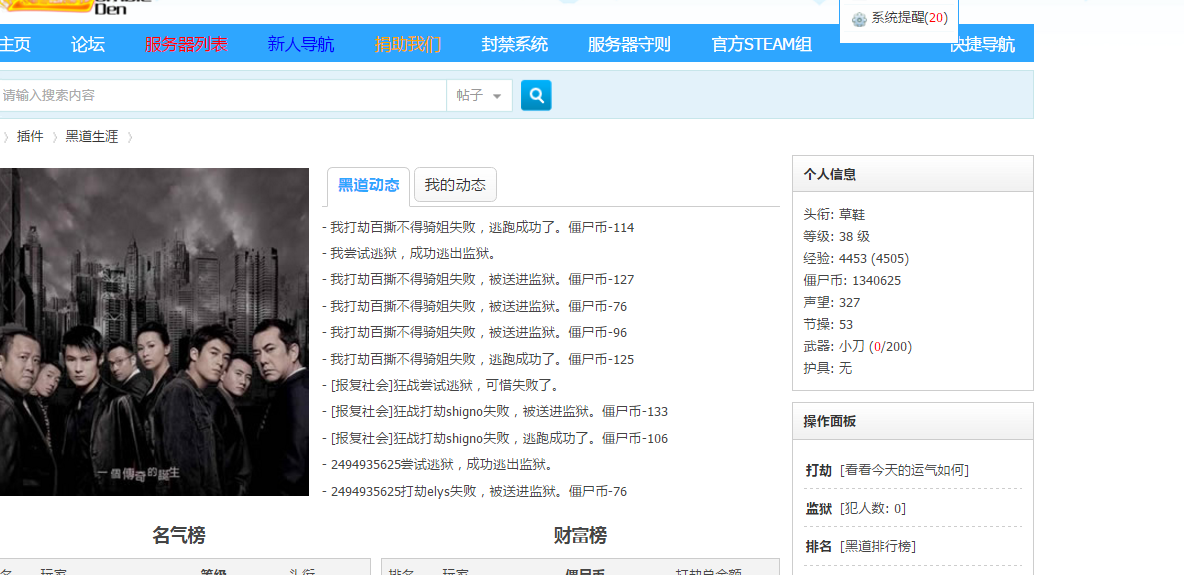Screen dimensions: 1184x575
Task: Open 封禁系统 menu item
Action: [x=515, y=44]
